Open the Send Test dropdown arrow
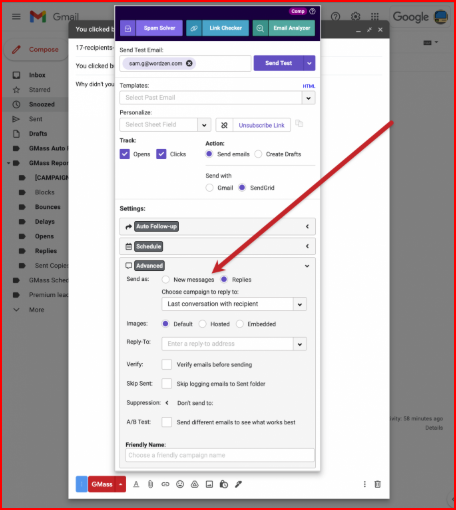Image resolution: width=456 pixels, height=510 pixels. click(x=309, y=63)
